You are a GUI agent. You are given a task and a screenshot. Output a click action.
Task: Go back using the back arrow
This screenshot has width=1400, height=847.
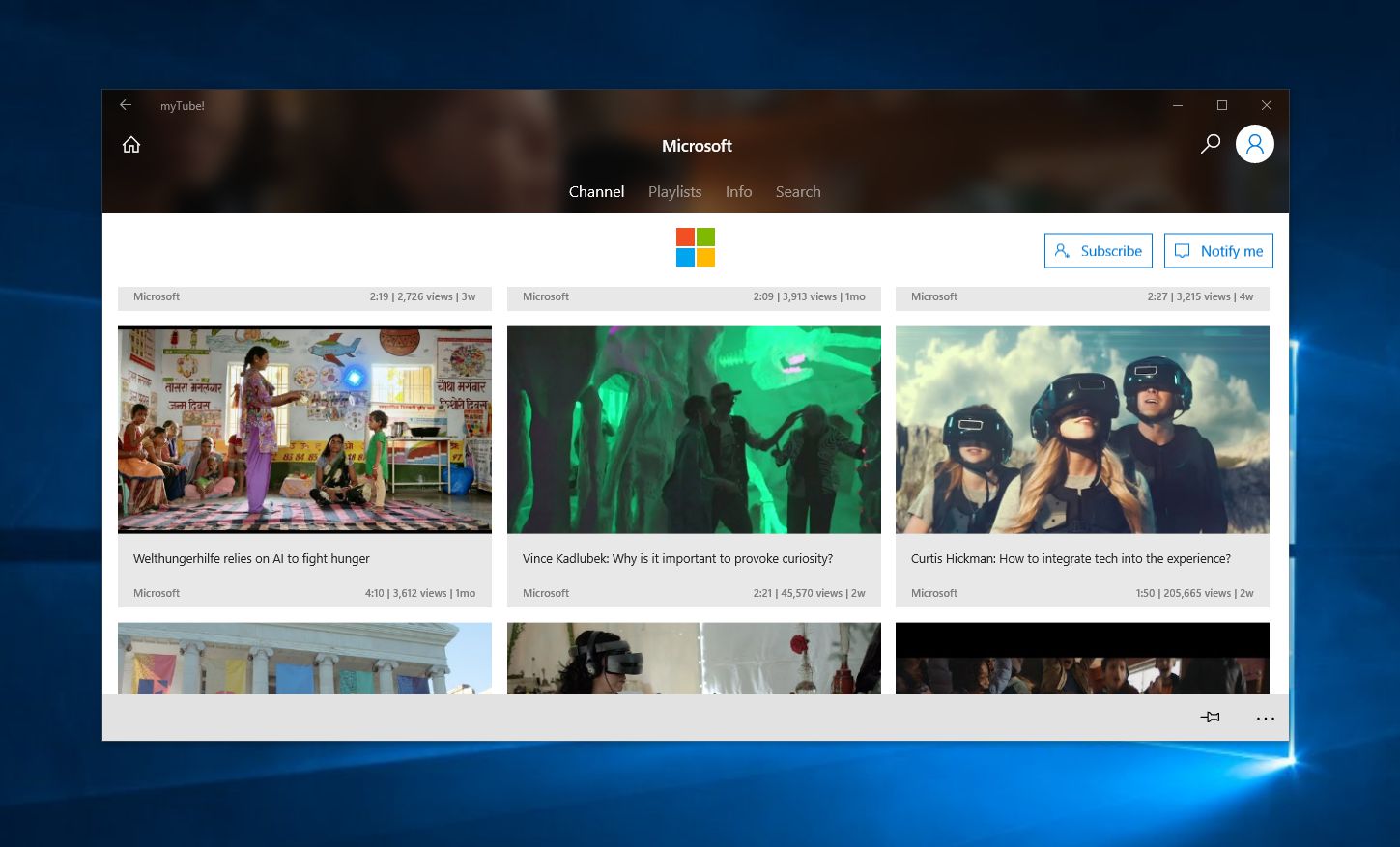point(126,105)
